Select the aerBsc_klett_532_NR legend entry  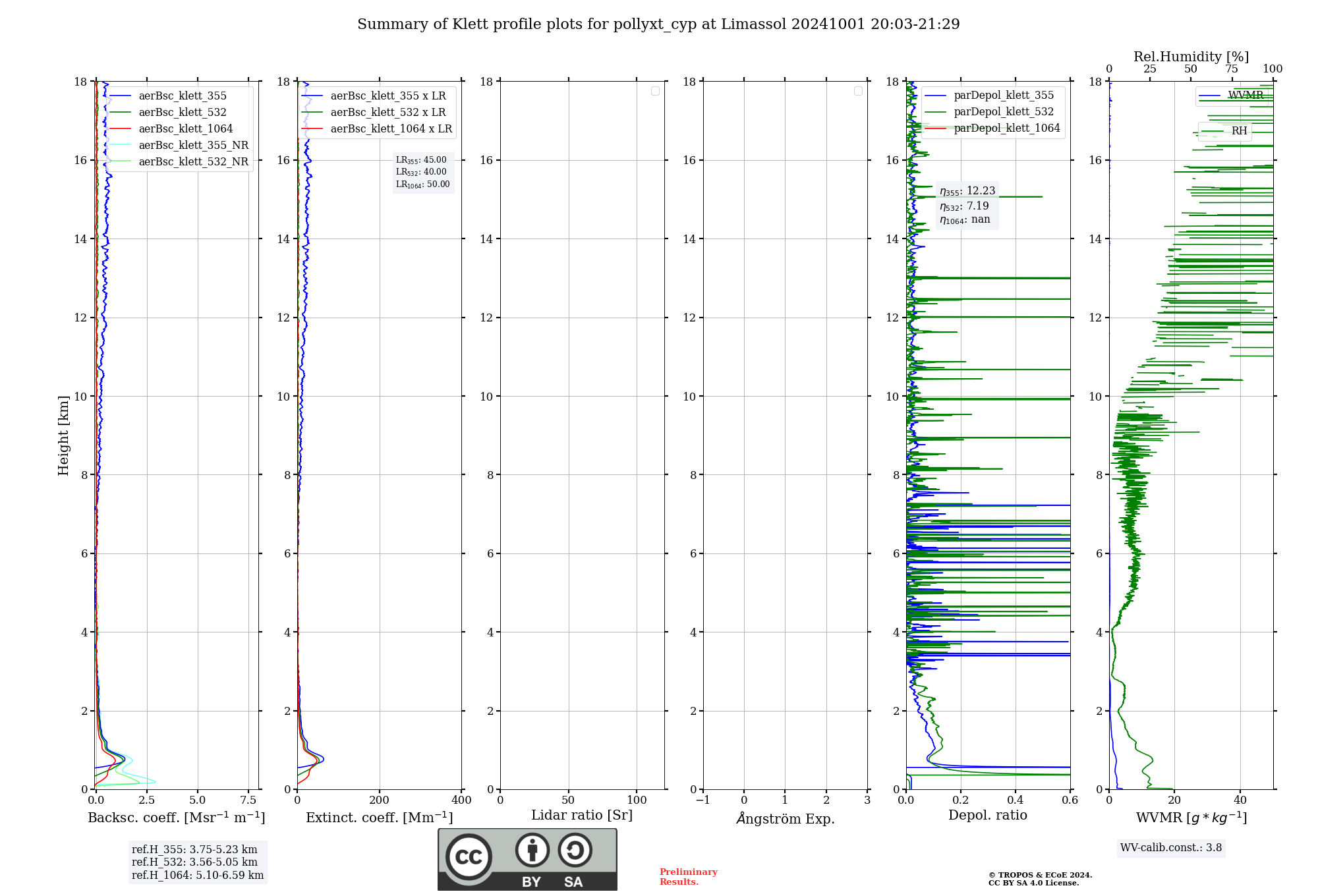coord(179,162)
